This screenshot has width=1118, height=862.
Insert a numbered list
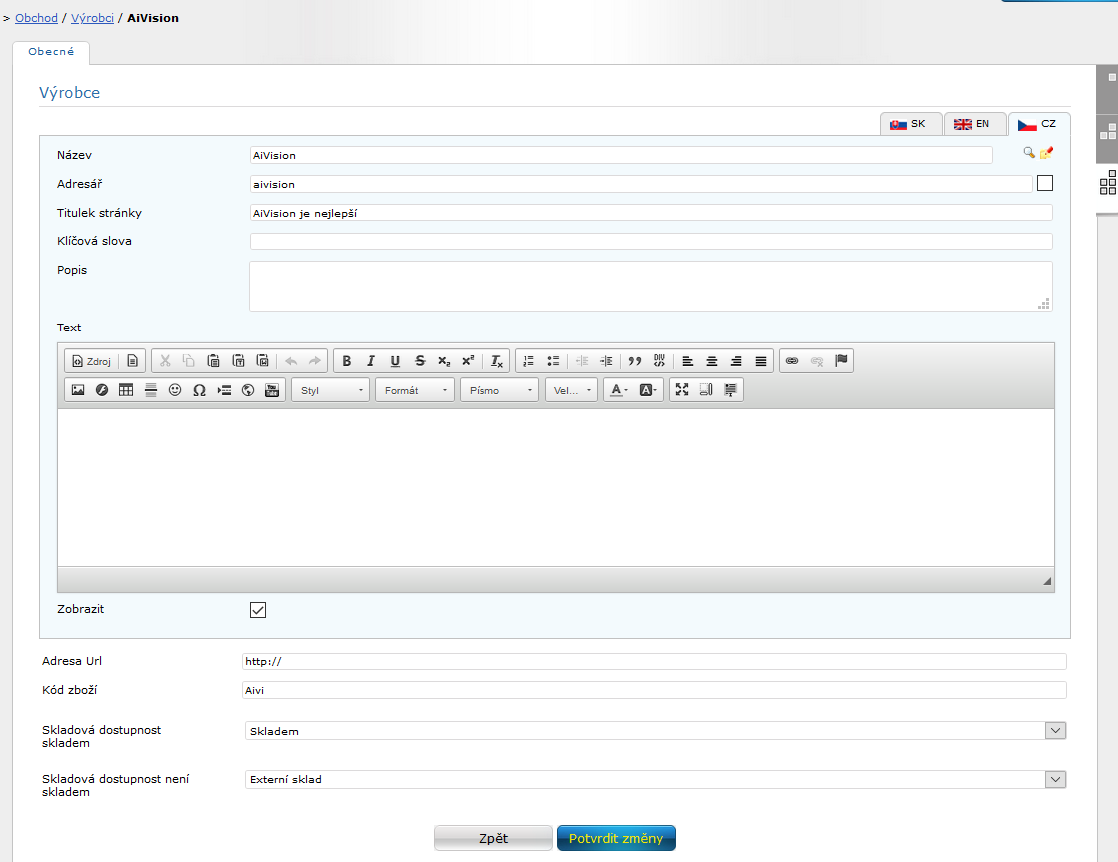click(x=528, y=361)
